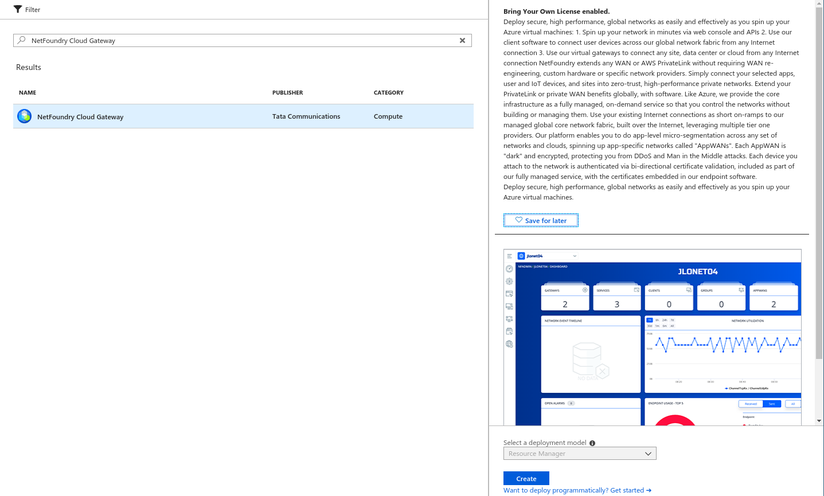Click the heart icon on Save for later

(x=519, y=220)
